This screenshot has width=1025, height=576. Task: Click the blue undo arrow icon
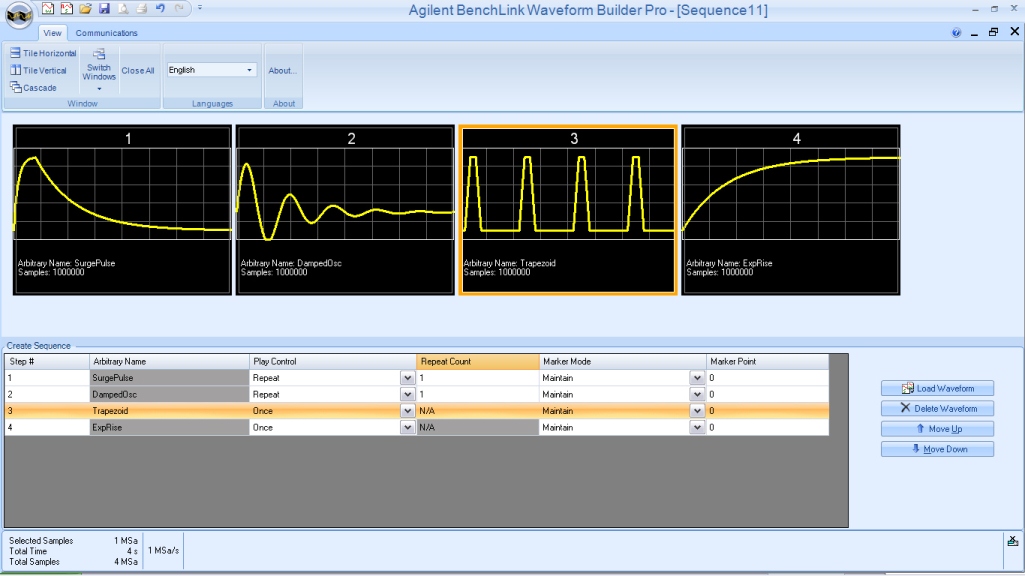pyautogui.click(x=160, y=8)
